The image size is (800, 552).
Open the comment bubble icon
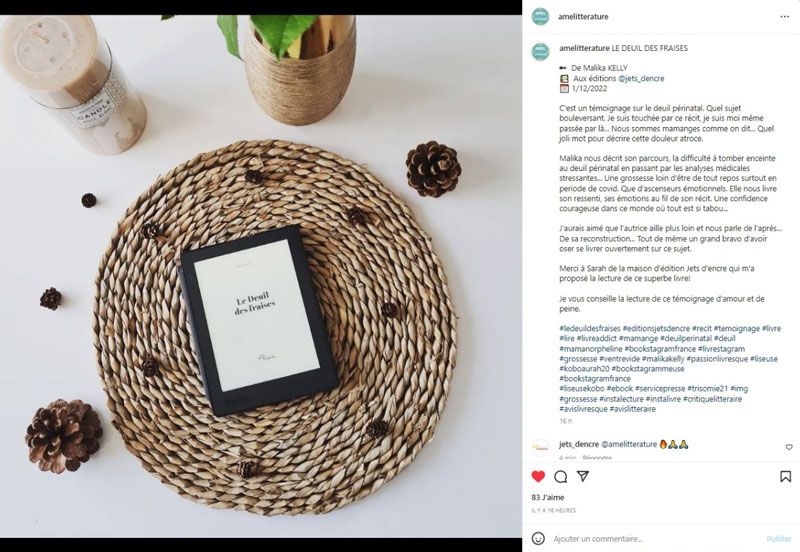pos(561,476)
